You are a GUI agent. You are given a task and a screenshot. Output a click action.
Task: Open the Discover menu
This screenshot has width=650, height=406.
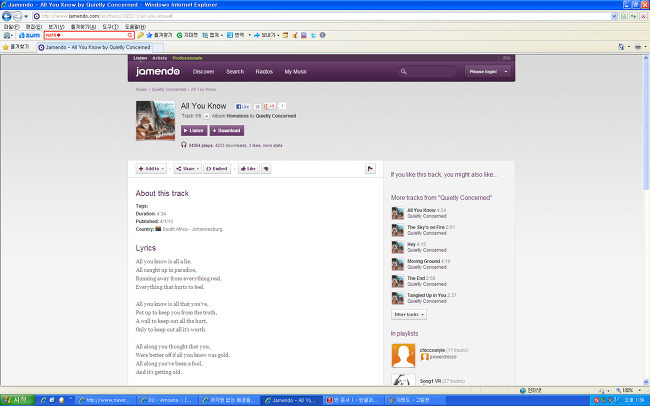tap(204, 72)
